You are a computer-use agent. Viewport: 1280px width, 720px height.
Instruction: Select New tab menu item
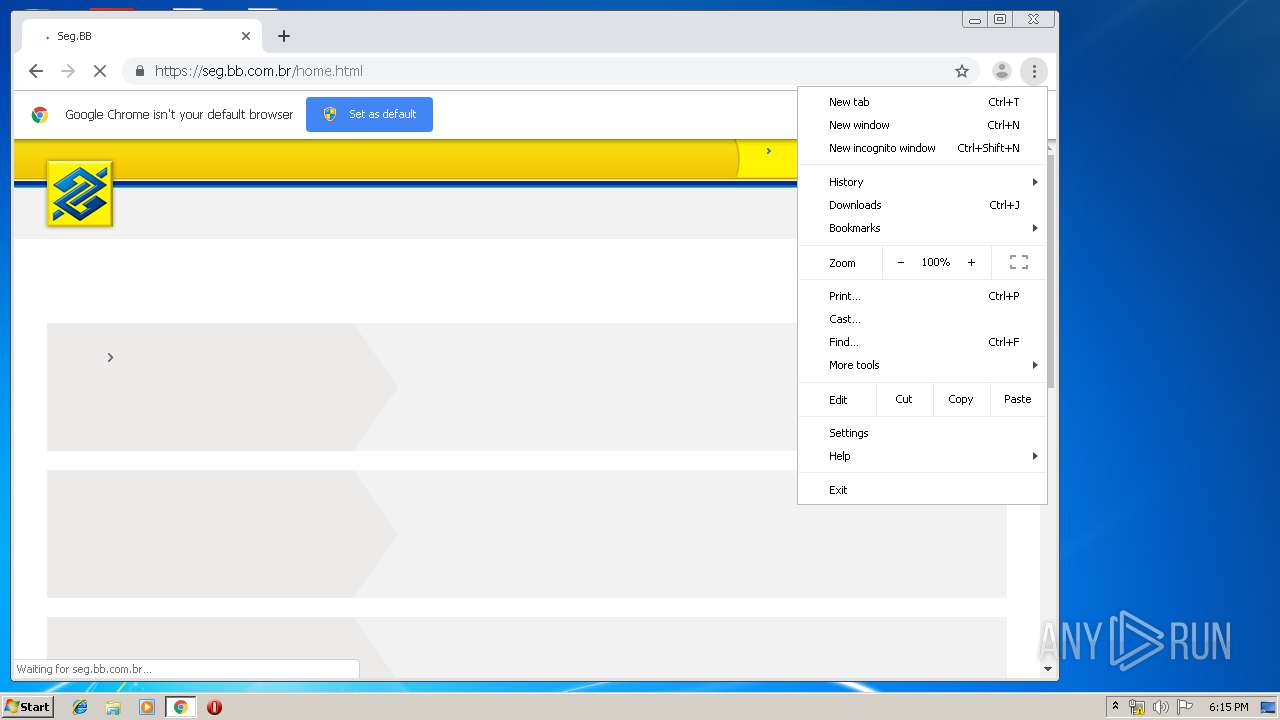[x=922, y=102]
